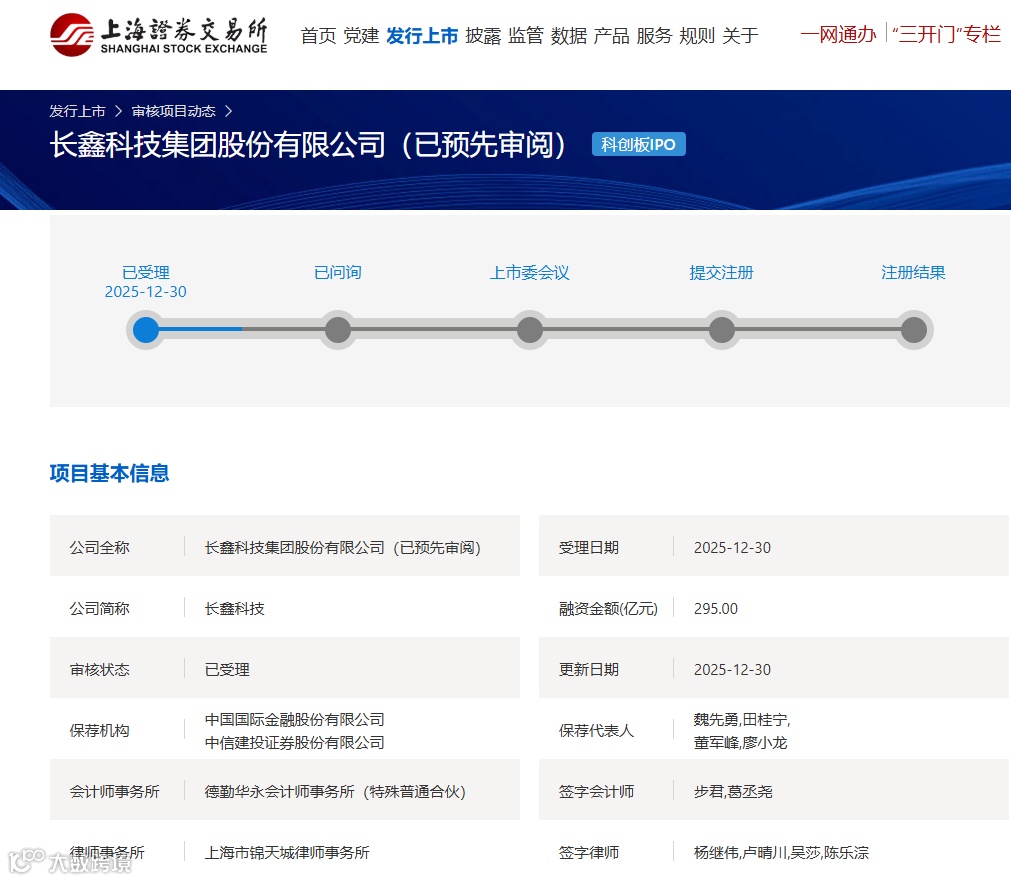Click the 科创板IPO badge

(x=638, y=144)
